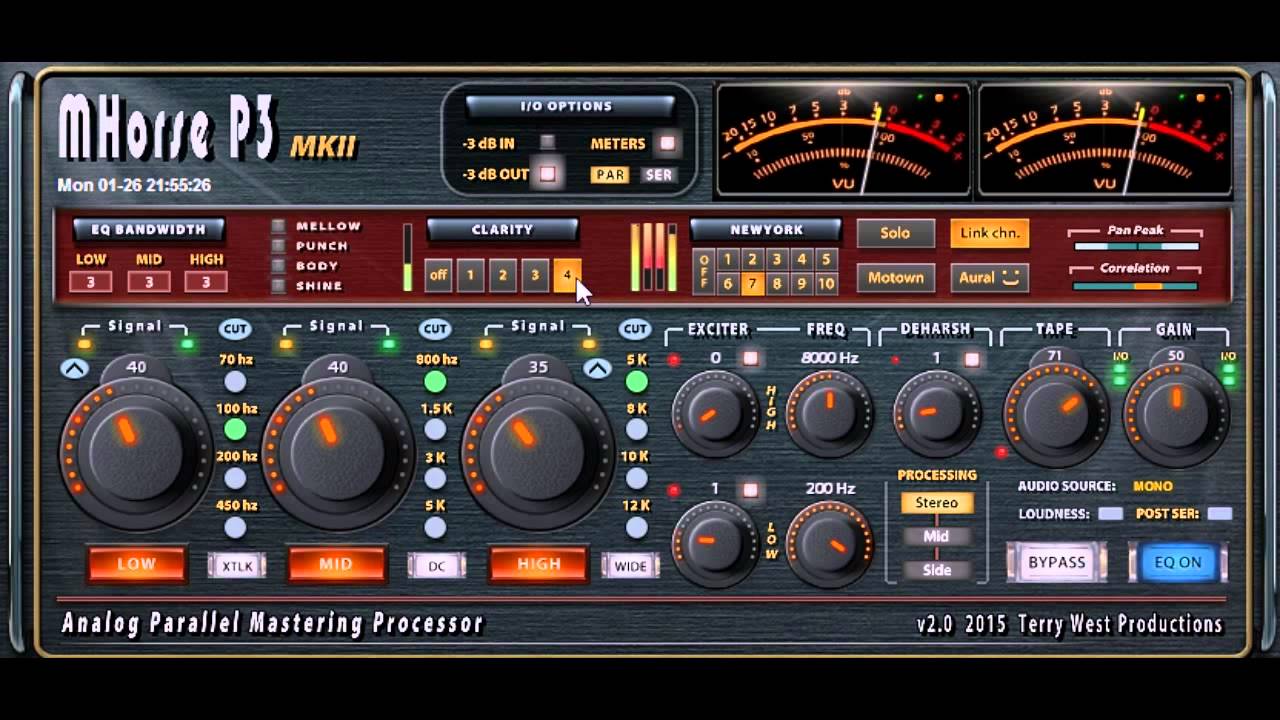Viewport: 1280px width, 720px height.
Task: Set Clarity to off
Action: 438,275
